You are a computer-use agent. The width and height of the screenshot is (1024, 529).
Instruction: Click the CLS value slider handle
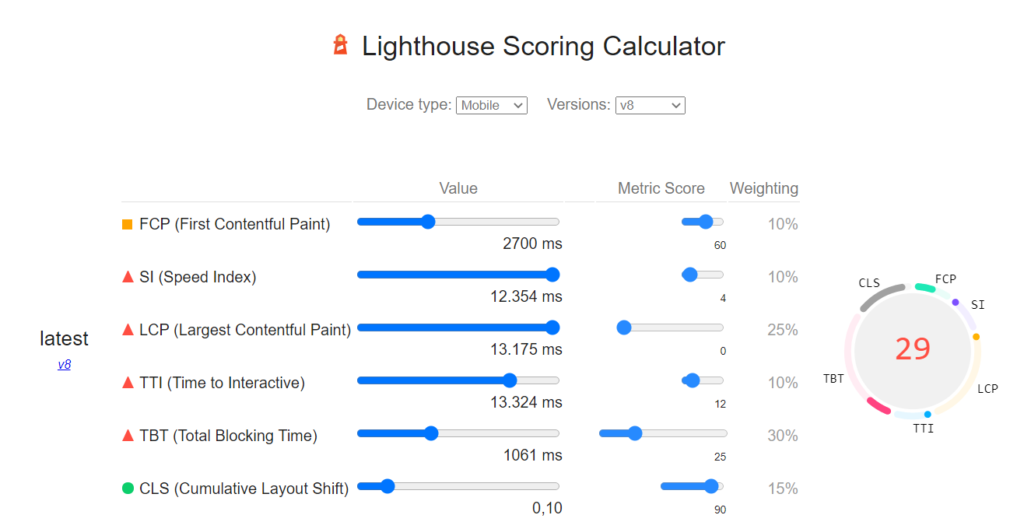pyautogui.click(x=387, y=486)
